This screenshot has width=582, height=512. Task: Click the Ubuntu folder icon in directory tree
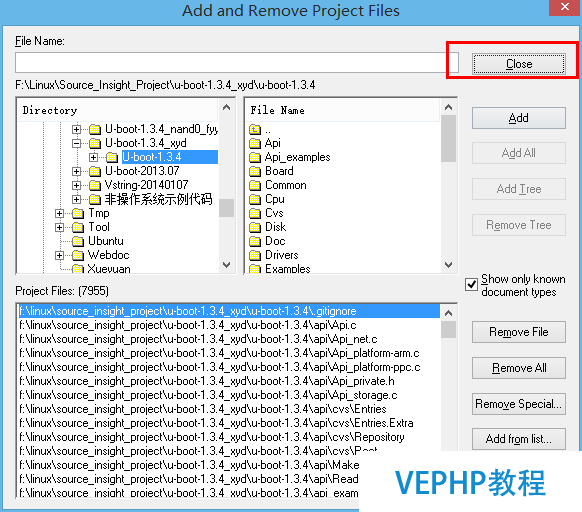tap(78, 241)
